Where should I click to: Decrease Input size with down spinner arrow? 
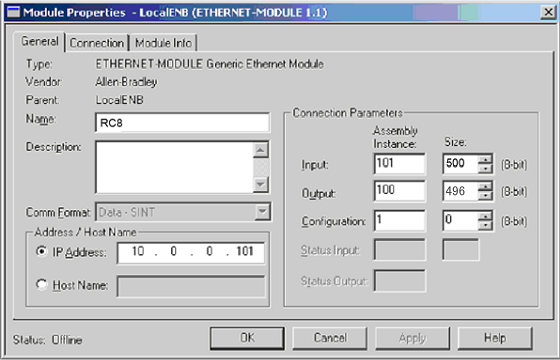(485, 169)
